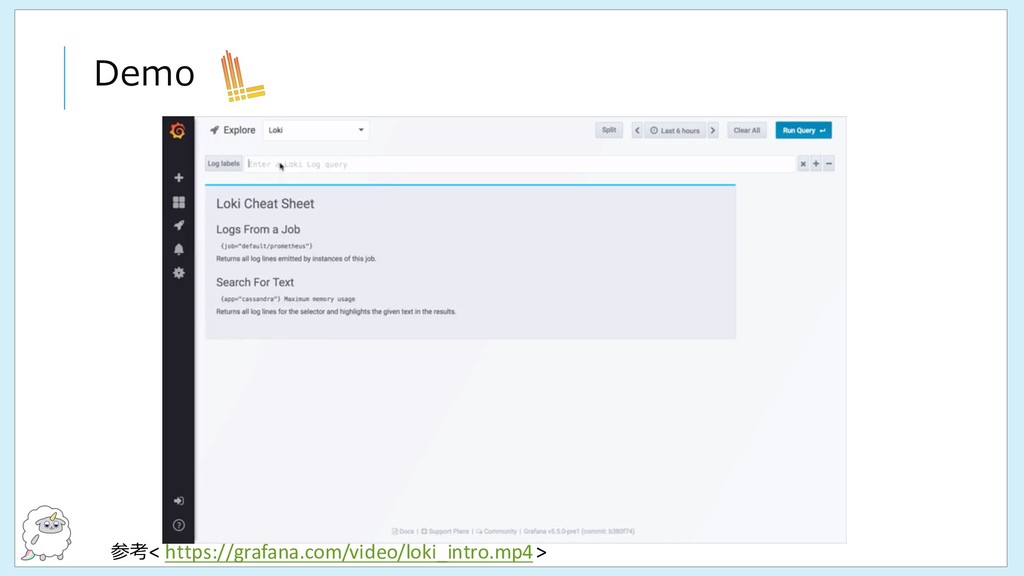Screen dimensions: 1024x576
Task: Add a query row with the plus icon
Action: point(816,164)
